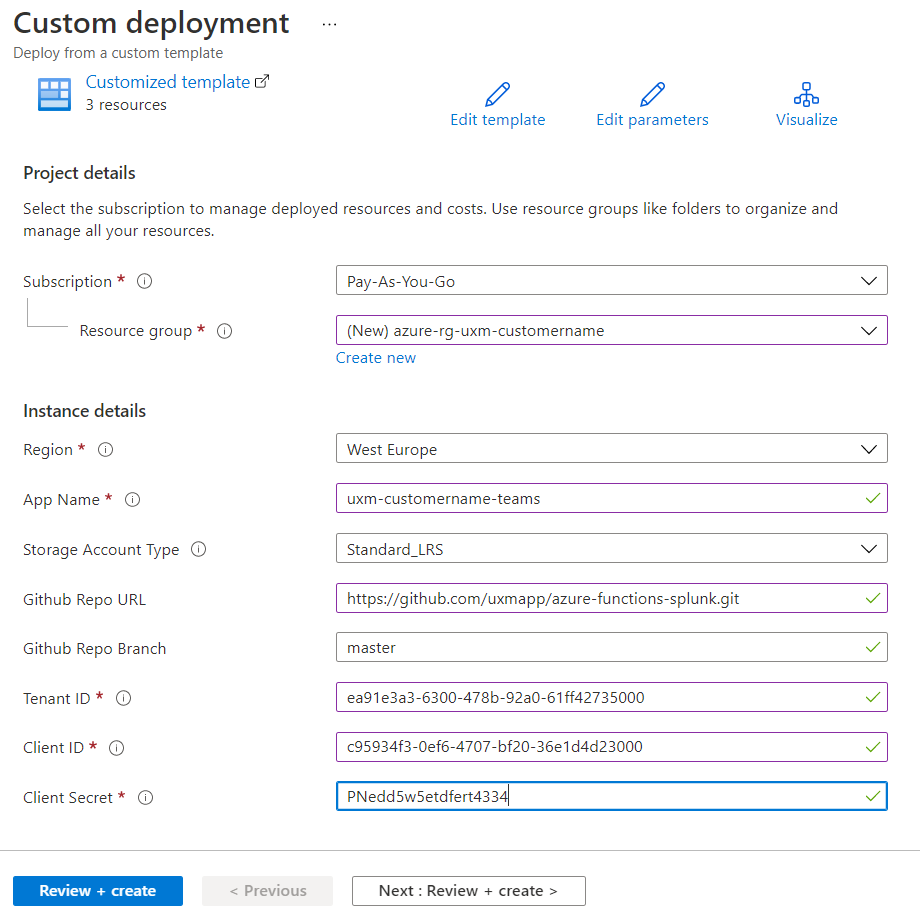The image size is (920, 919).
Task: Click the info icon next to Region
Action: pos(105,450)
